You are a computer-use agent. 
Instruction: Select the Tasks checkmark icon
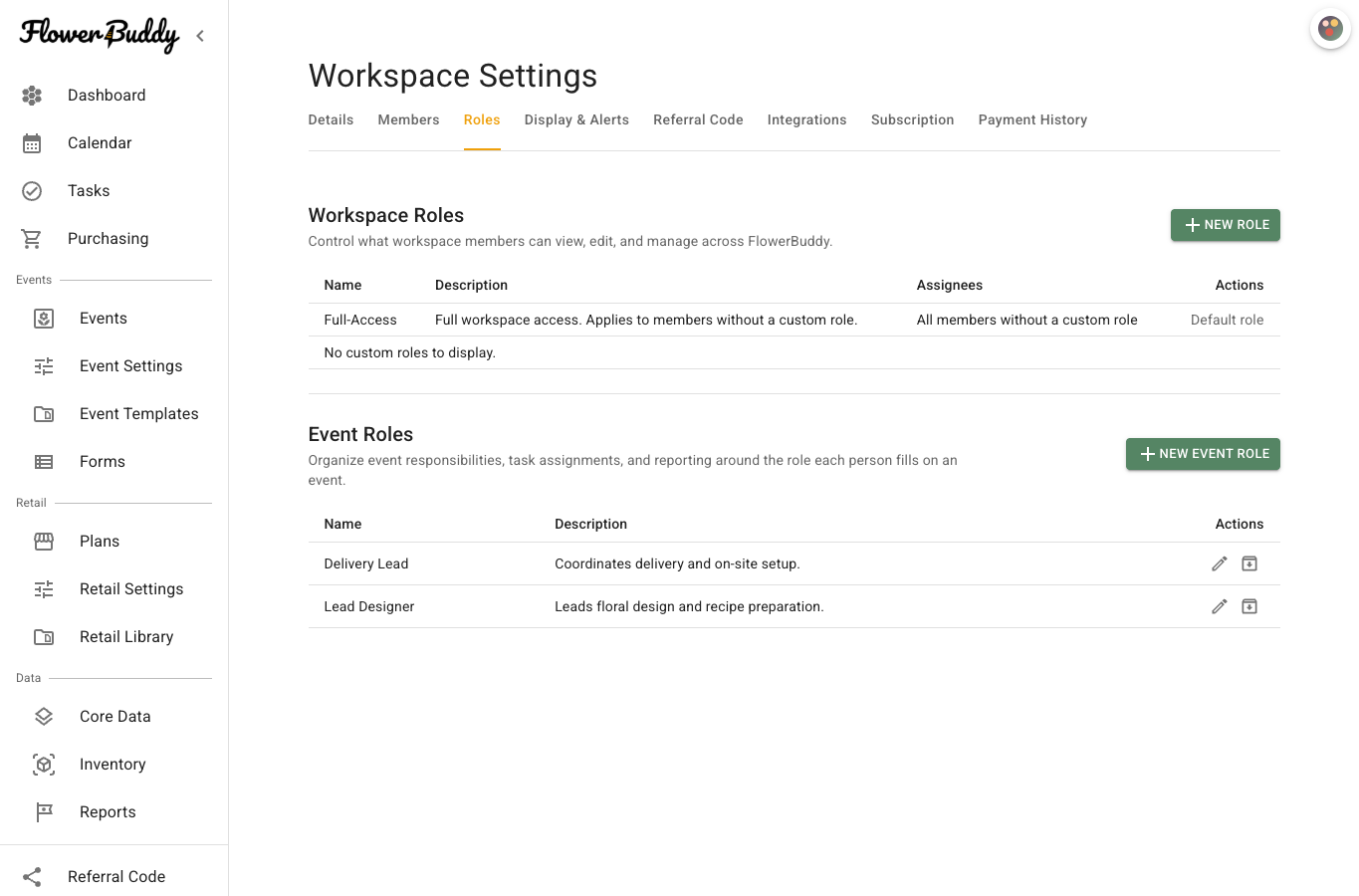pyautogui.click(x=32, y=191)
